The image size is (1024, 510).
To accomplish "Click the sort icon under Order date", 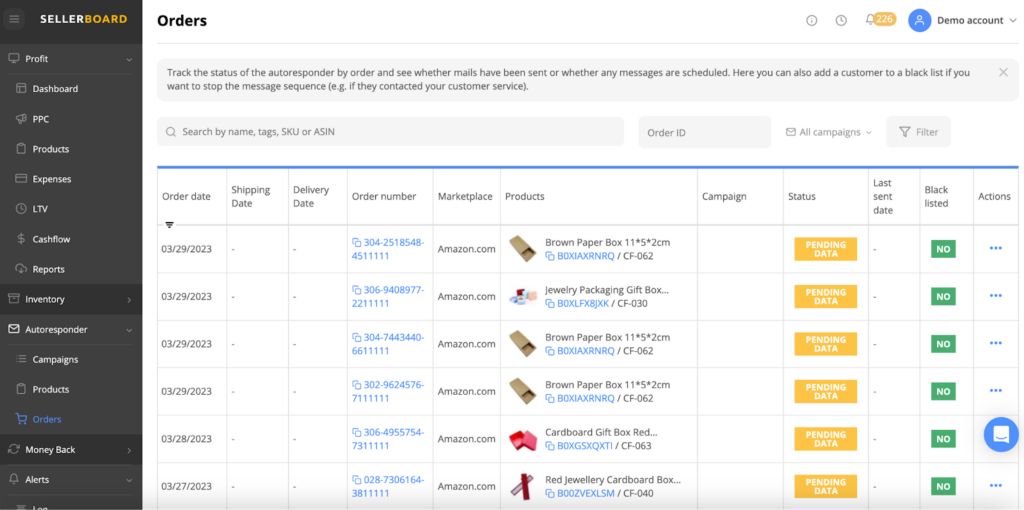I will tap(169, 225).
